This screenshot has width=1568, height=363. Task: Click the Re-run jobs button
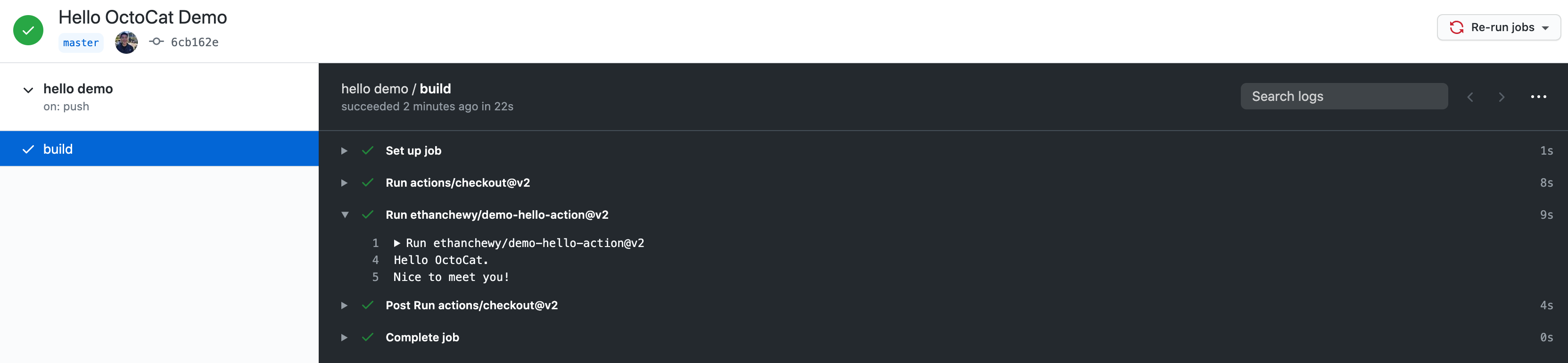coord(1499,27)
